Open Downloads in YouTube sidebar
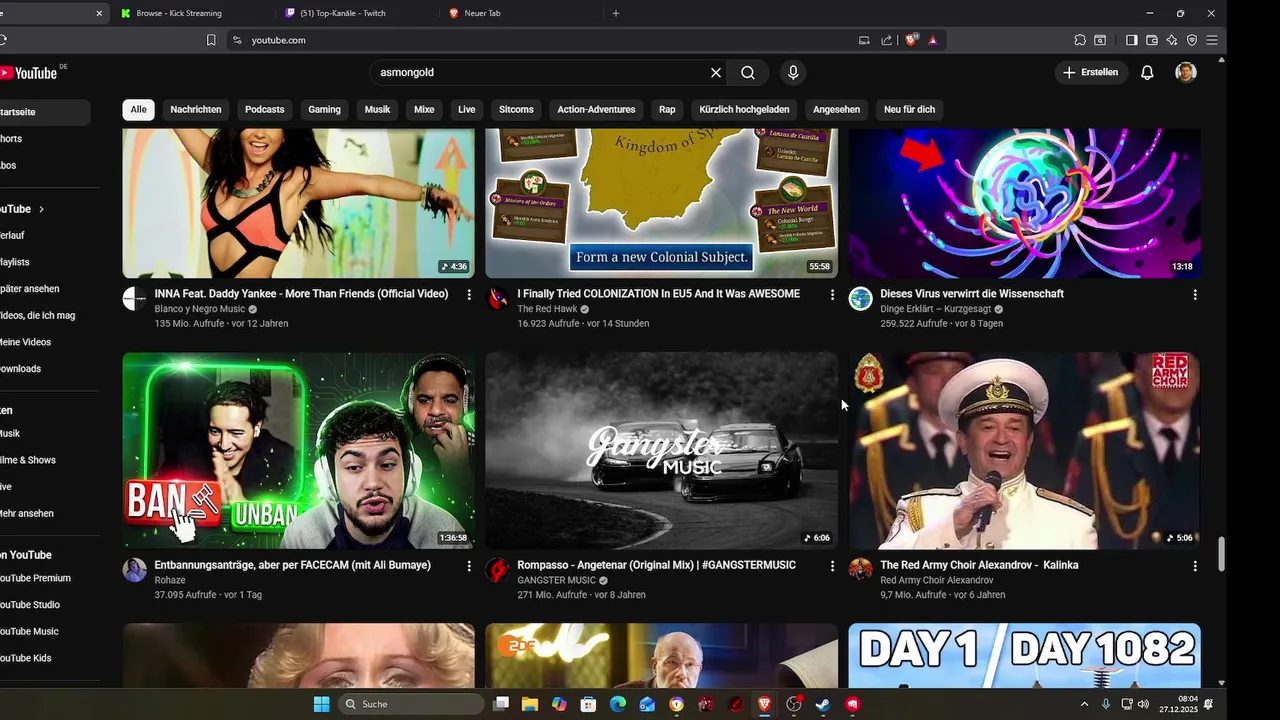 click(x=21, y=369)
